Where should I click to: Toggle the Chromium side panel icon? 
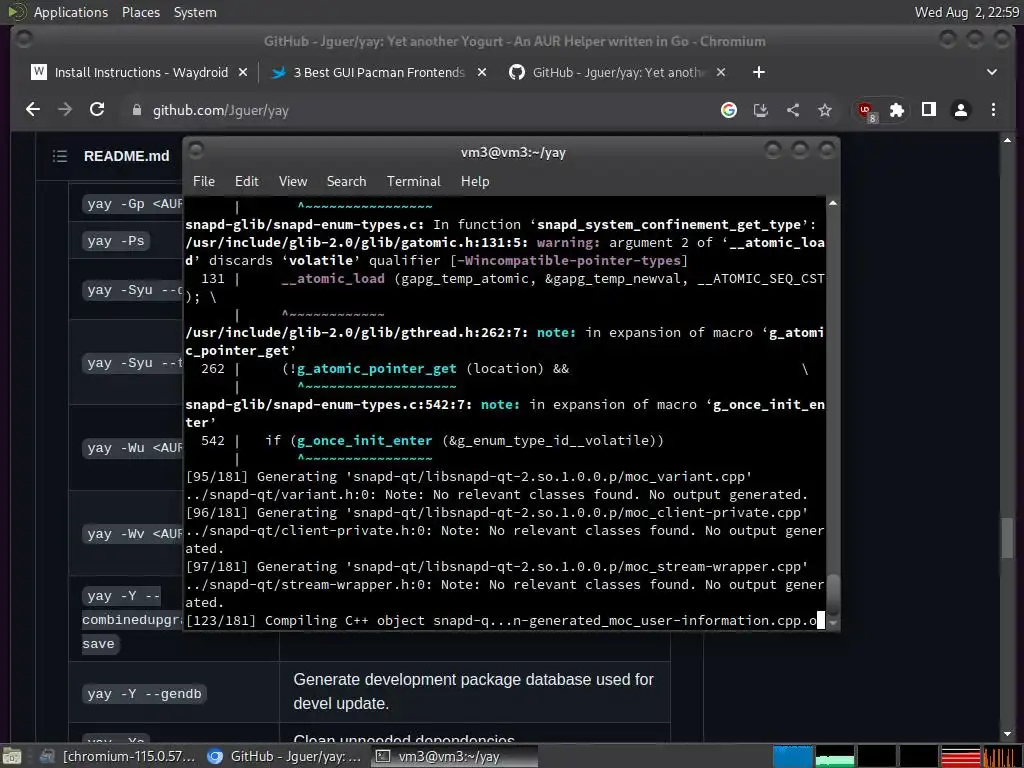pyautogui.click(x=928, y=110)
